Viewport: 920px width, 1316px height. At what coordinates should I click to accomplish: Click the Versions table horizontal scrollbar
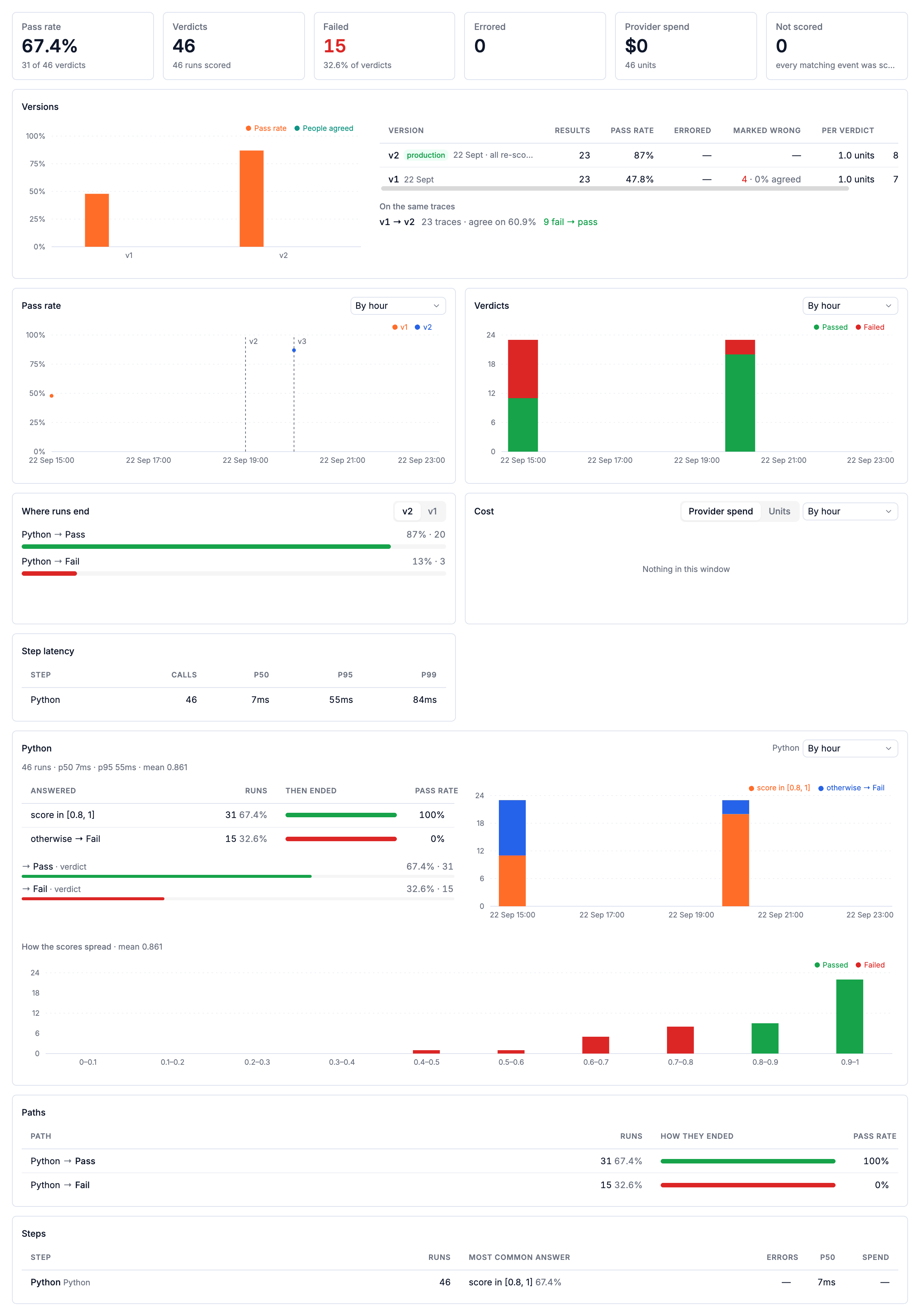click(x=615, y=188)
